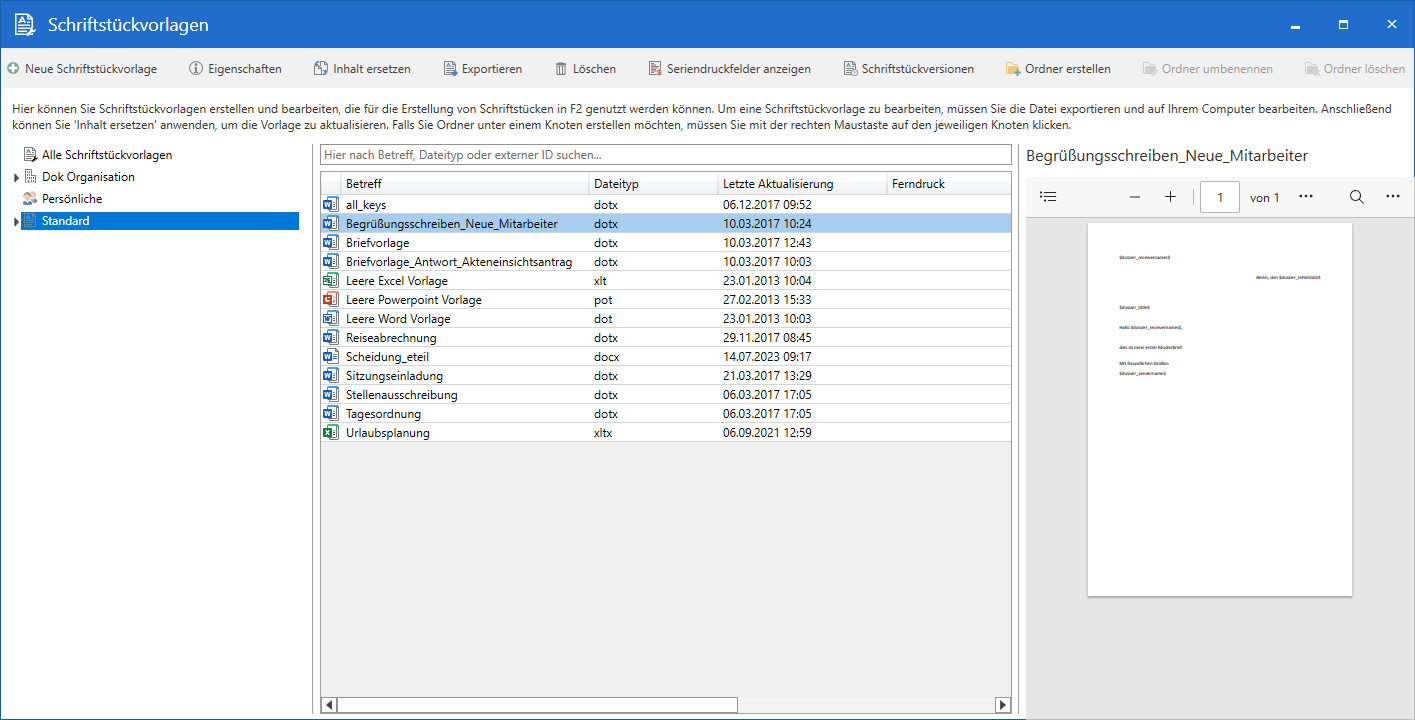Click the template search input field
The width and height of the screenshot is (1415, 720).
click(x=665, y=155)
